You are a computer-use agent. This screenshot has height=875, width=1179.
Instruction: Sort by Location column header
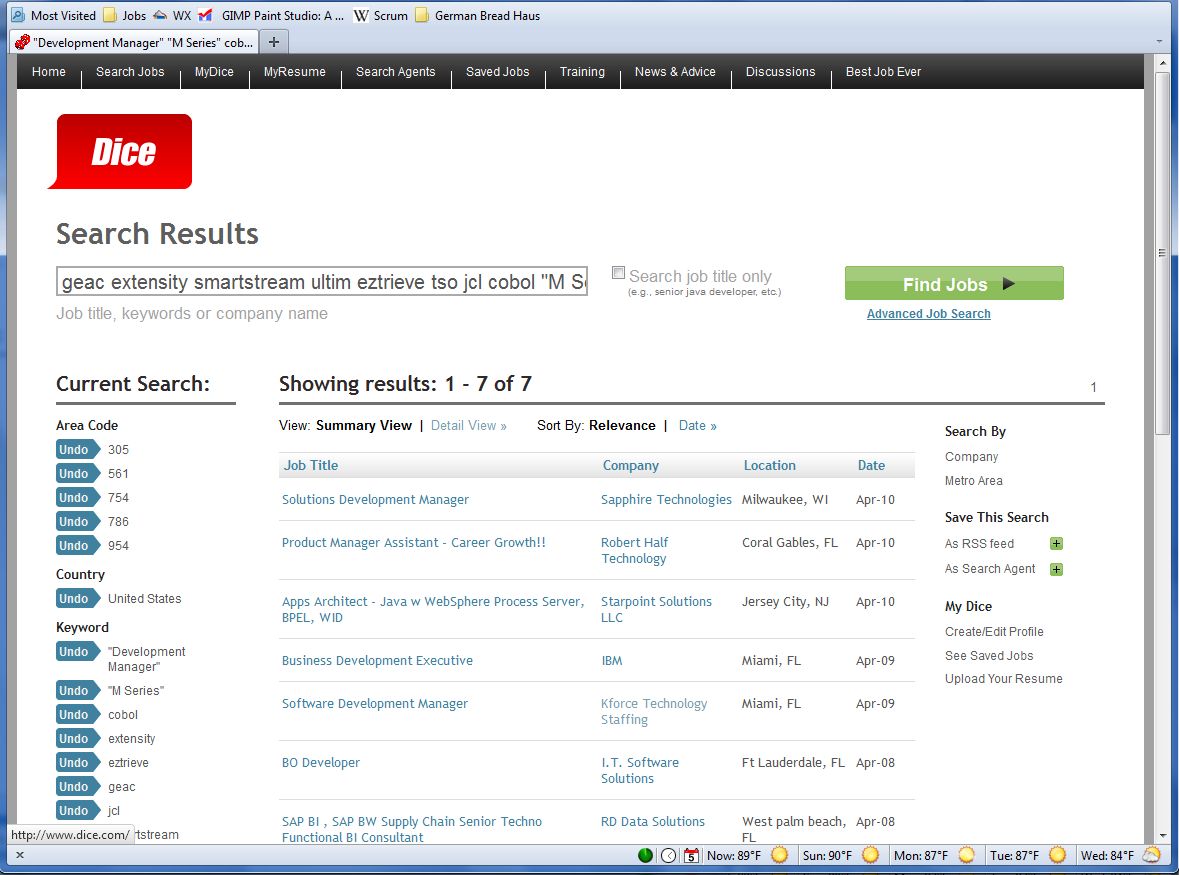pos(769,465)
